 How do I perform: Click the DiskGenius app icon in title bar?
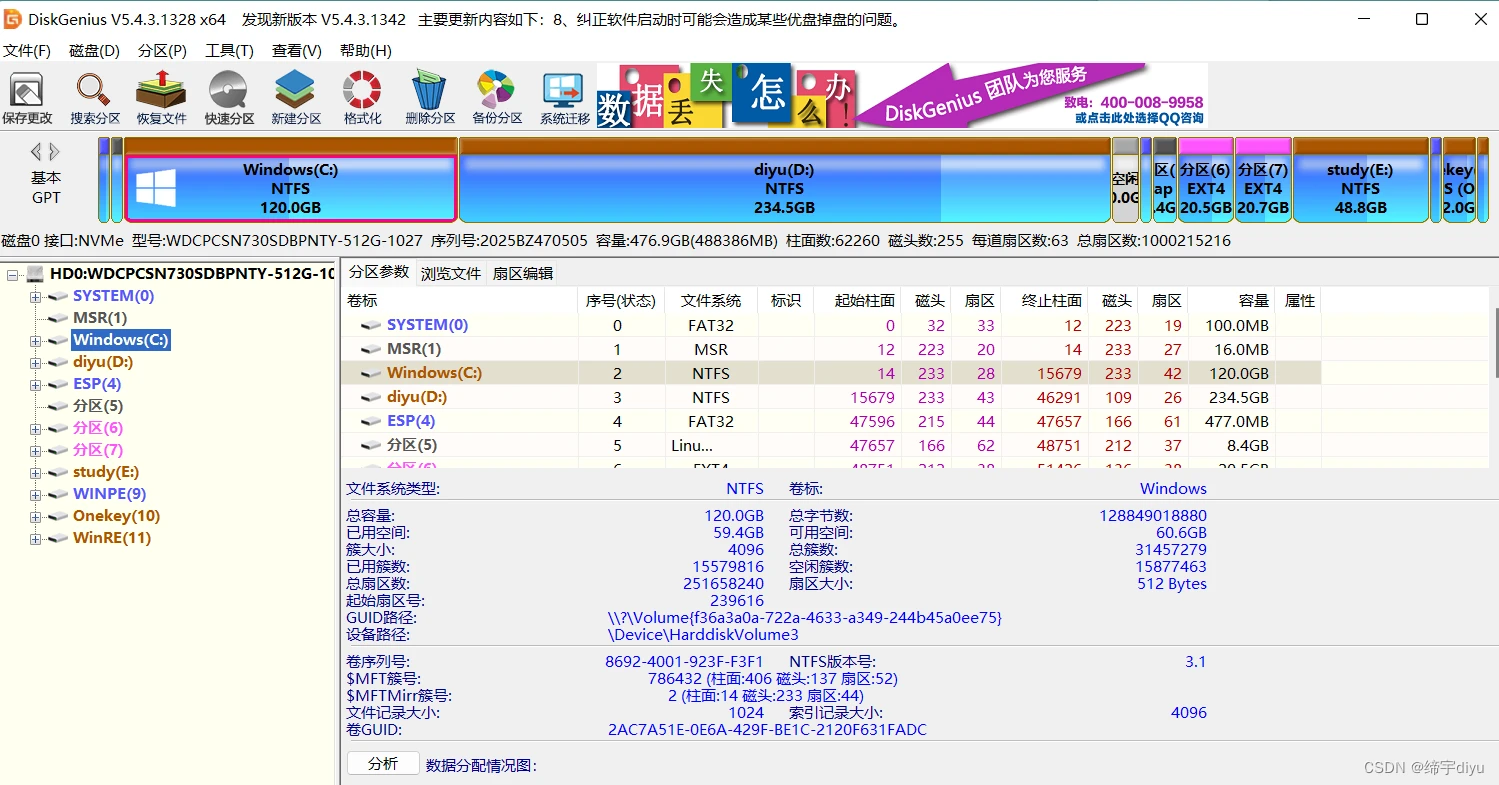[12, 19]
